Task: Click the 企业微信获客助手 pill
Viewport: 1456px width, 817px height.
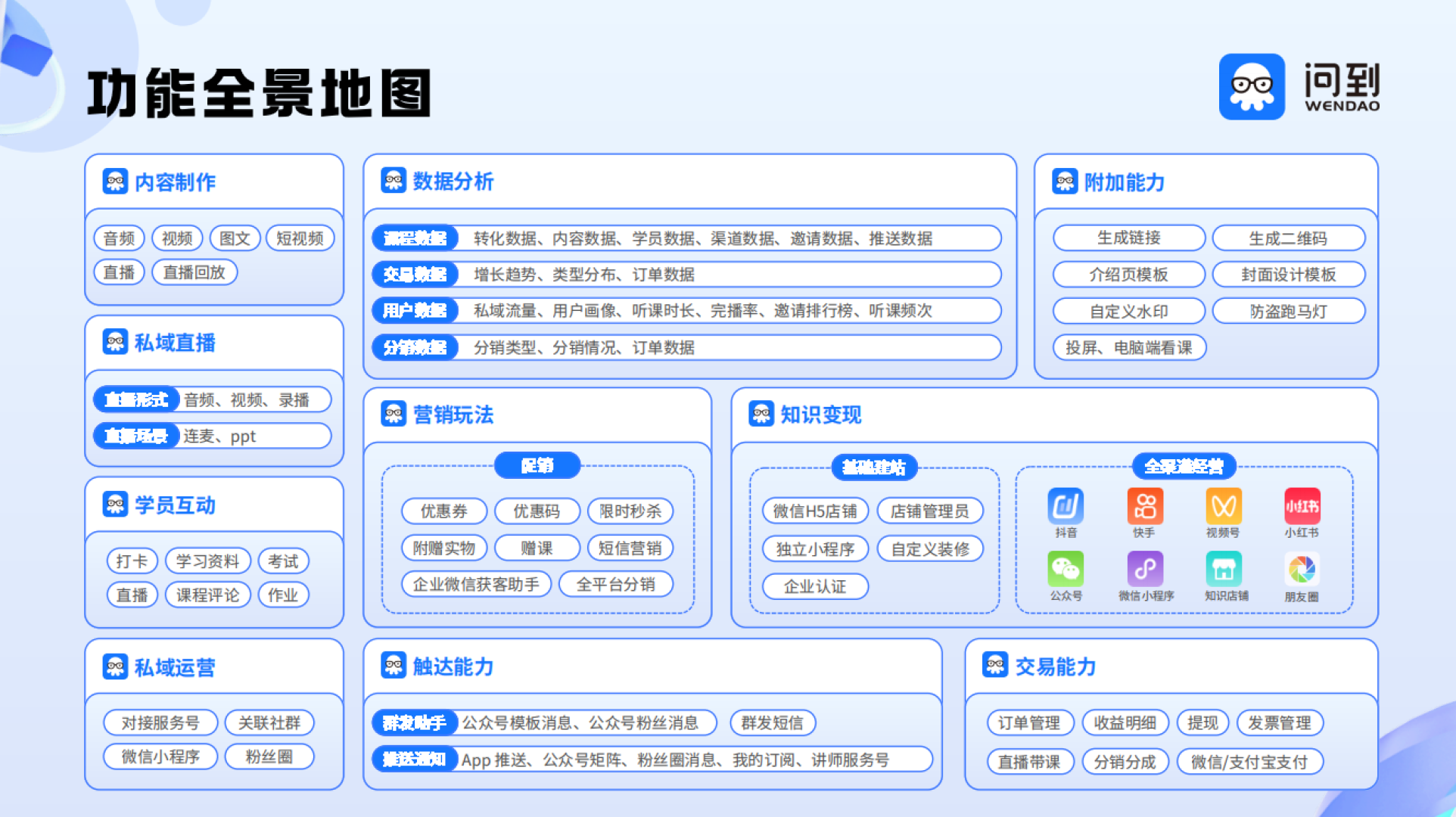Action: pyautogui.click(x=476, y=584)
